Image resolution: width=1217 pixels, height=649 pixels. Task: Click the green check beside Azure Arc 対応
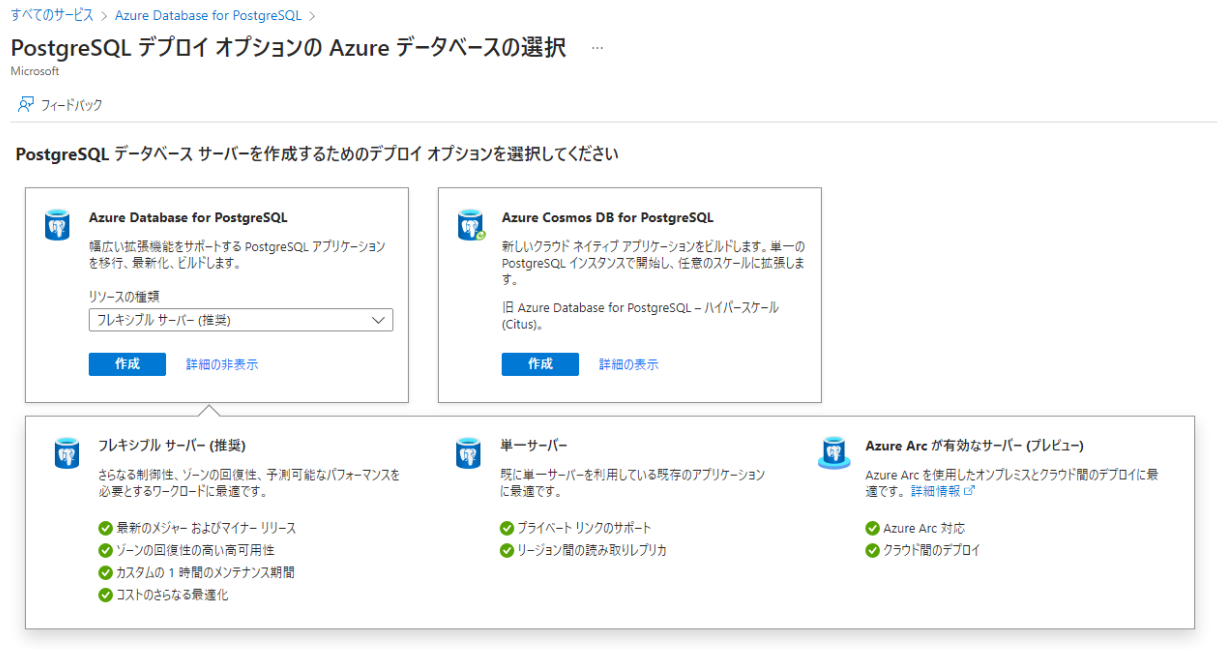pyautogui.click(x=873, y=528)
